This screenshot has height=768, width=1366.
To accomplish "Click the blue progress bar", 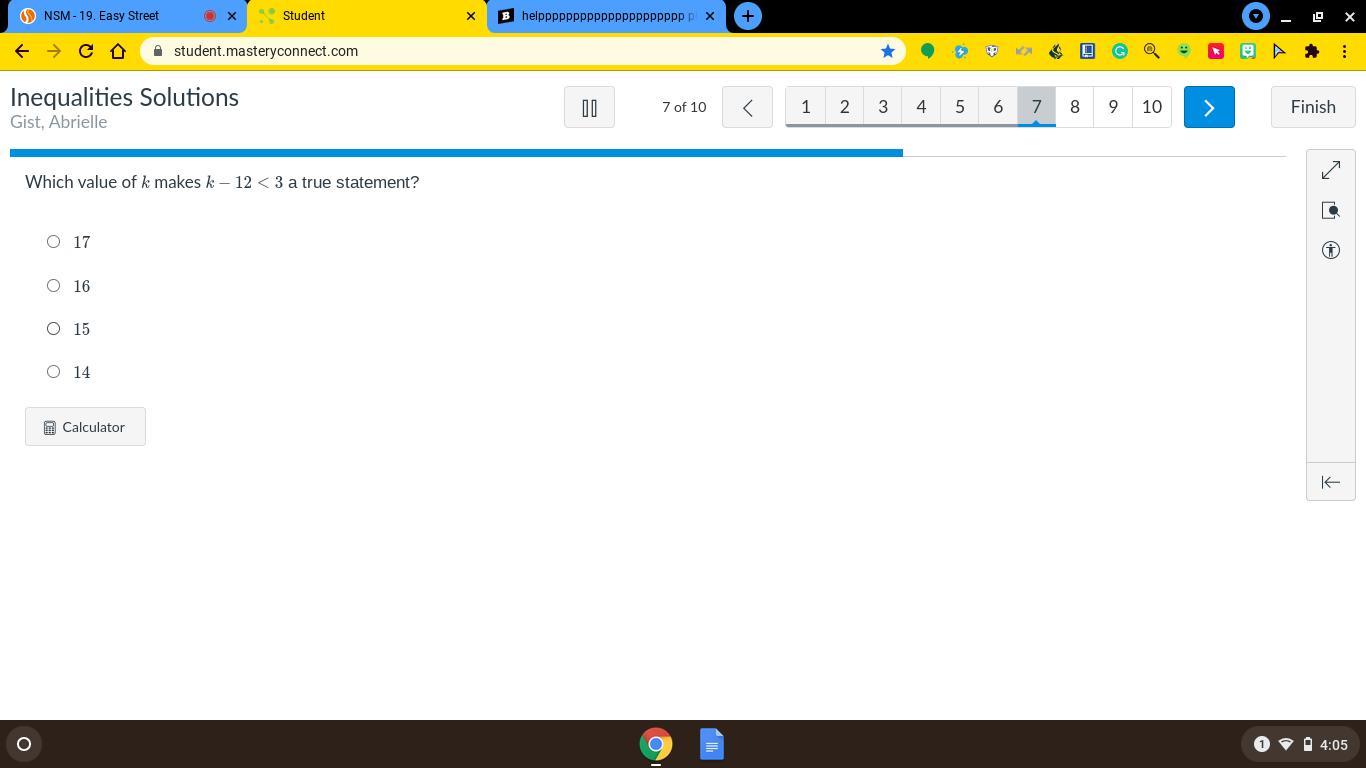I will click(456, 153).
